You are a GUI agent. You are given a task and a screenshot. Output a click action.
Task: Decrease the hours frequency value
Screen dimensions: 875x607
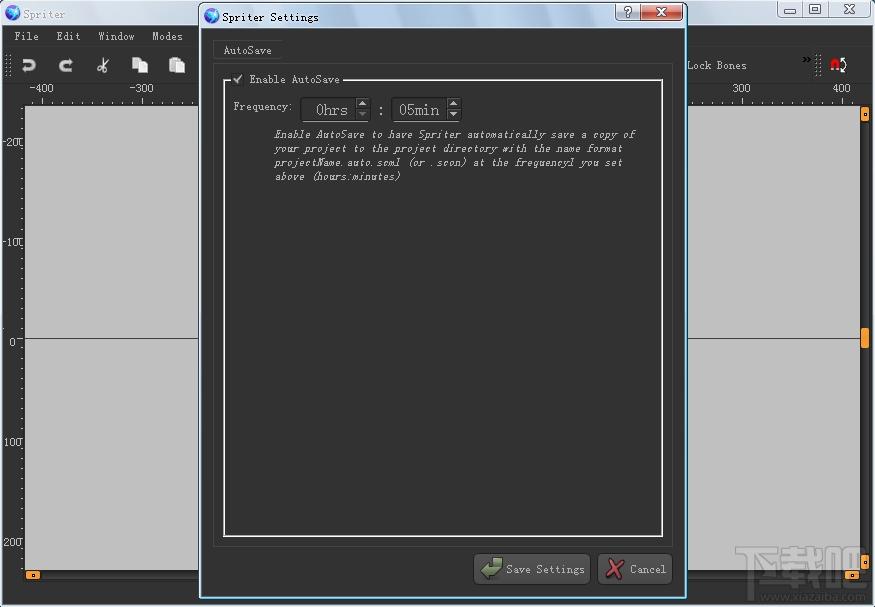(362, 114)
